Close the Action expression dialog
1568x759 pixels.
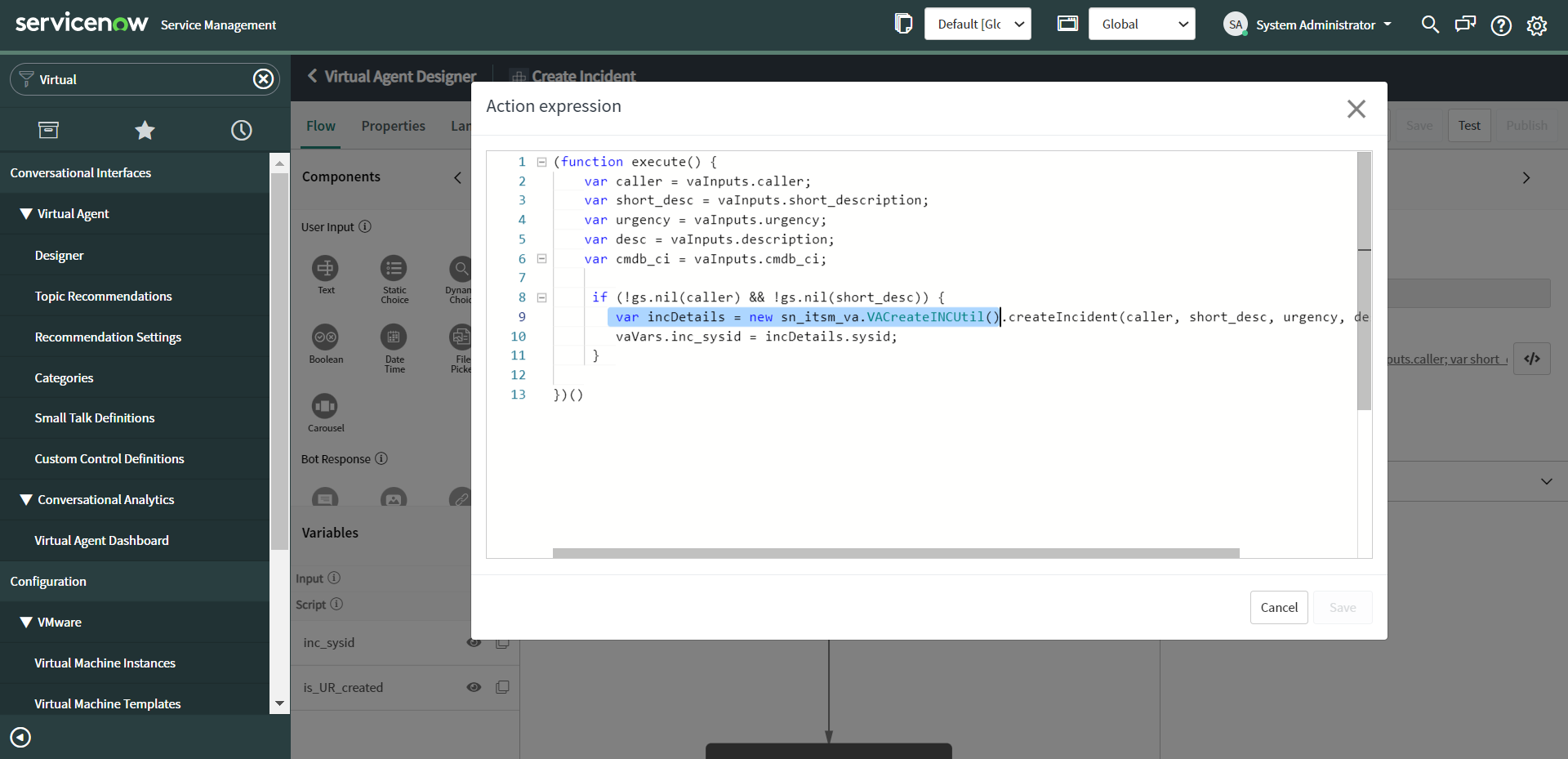pyautogui.click(x=1356, y=109)
